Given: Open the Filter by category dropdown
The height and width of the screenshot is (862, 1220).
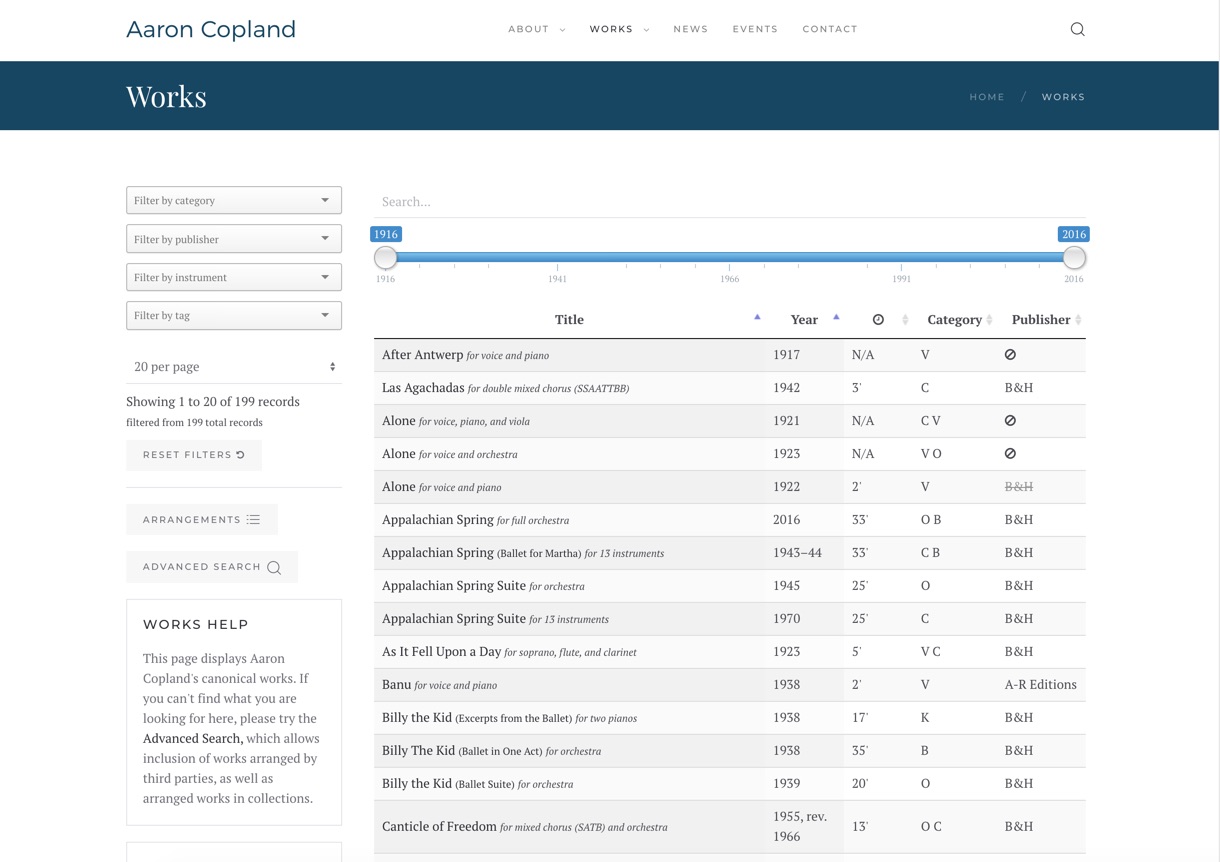Looking at the screenshot, I should click(x=234, y=200).
